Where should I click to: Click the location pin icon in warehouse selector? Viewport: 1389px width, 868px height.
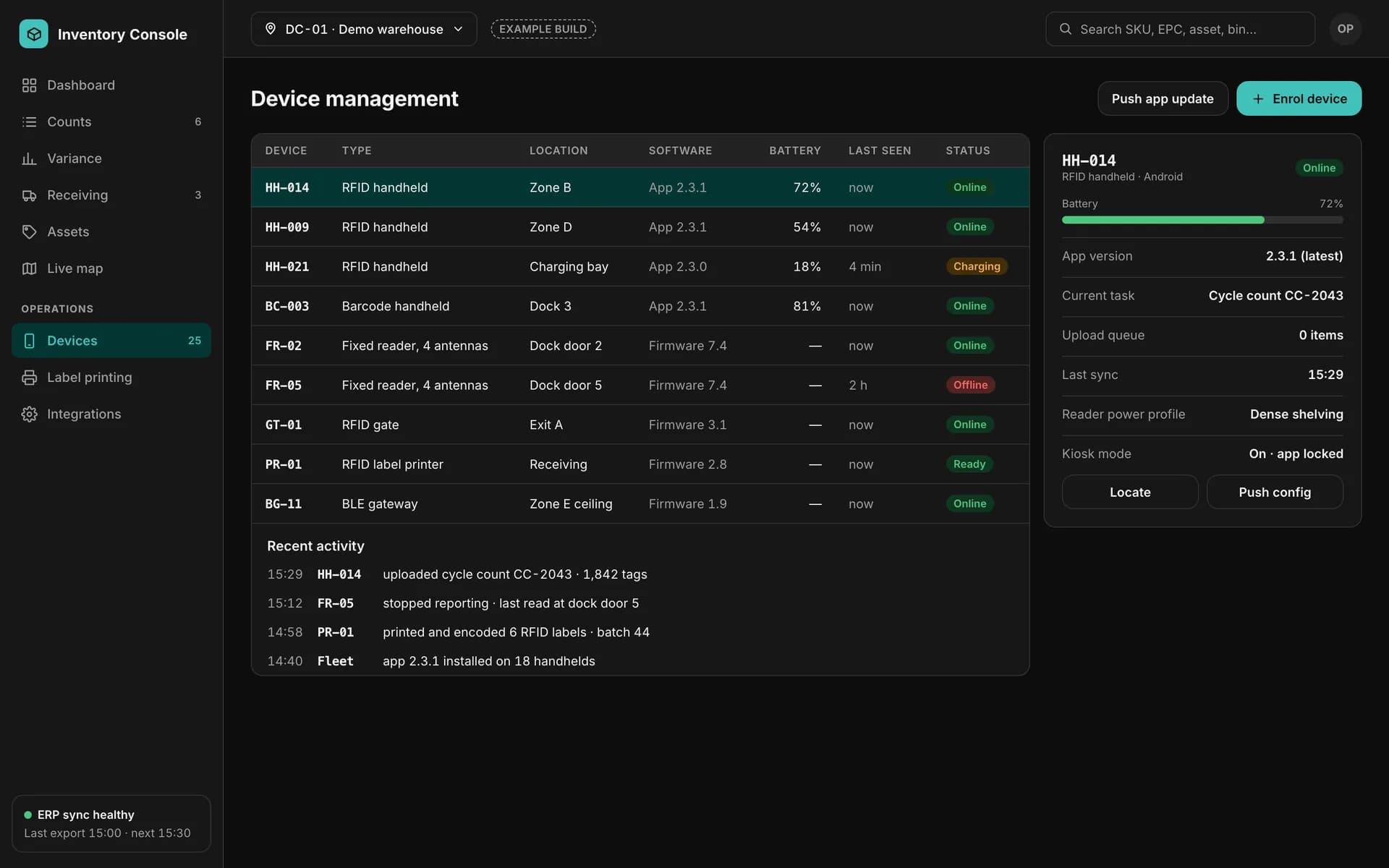(x=271, y=29)
